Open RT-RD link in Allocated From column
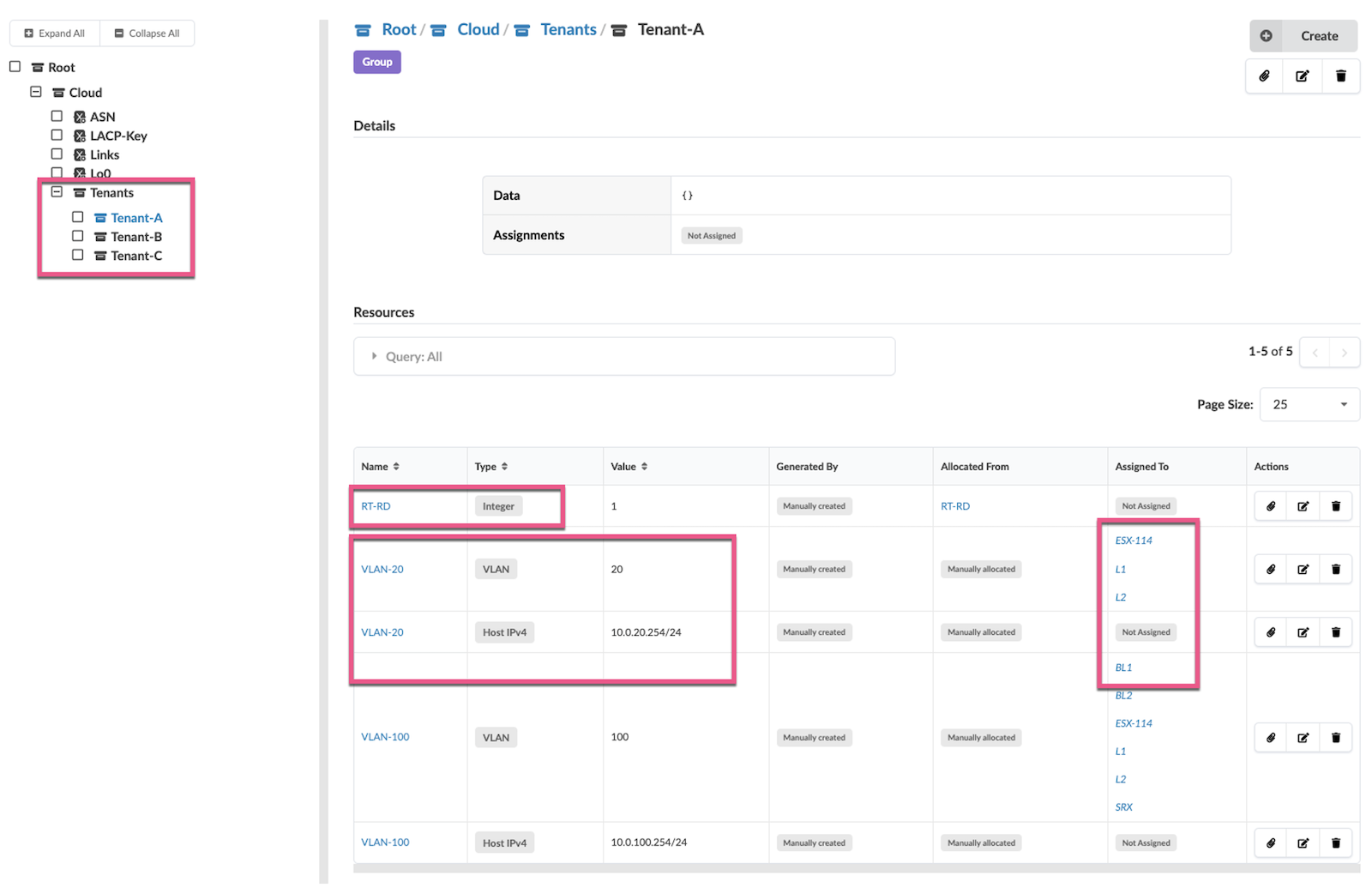This screenshot has width=1372, height=888. (955, 506)
